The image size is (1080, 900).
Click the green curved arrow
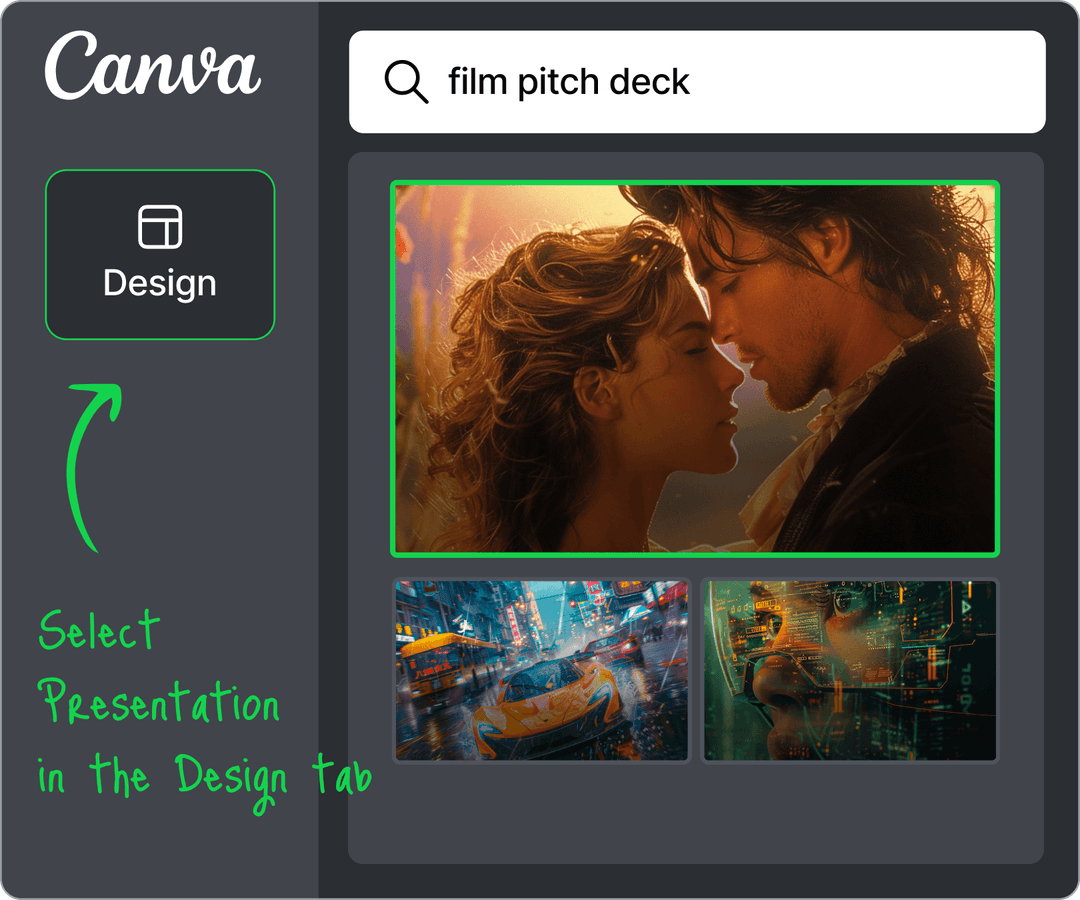point(93,467)
